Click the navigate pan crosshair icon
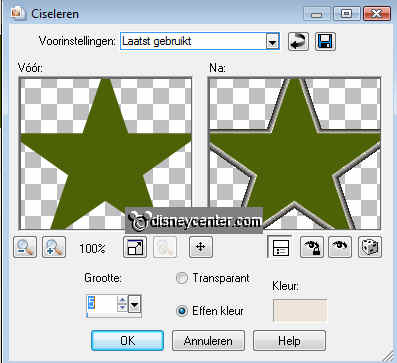The width and height of the screenshot is (397, 363). click(x=200, y=247)
